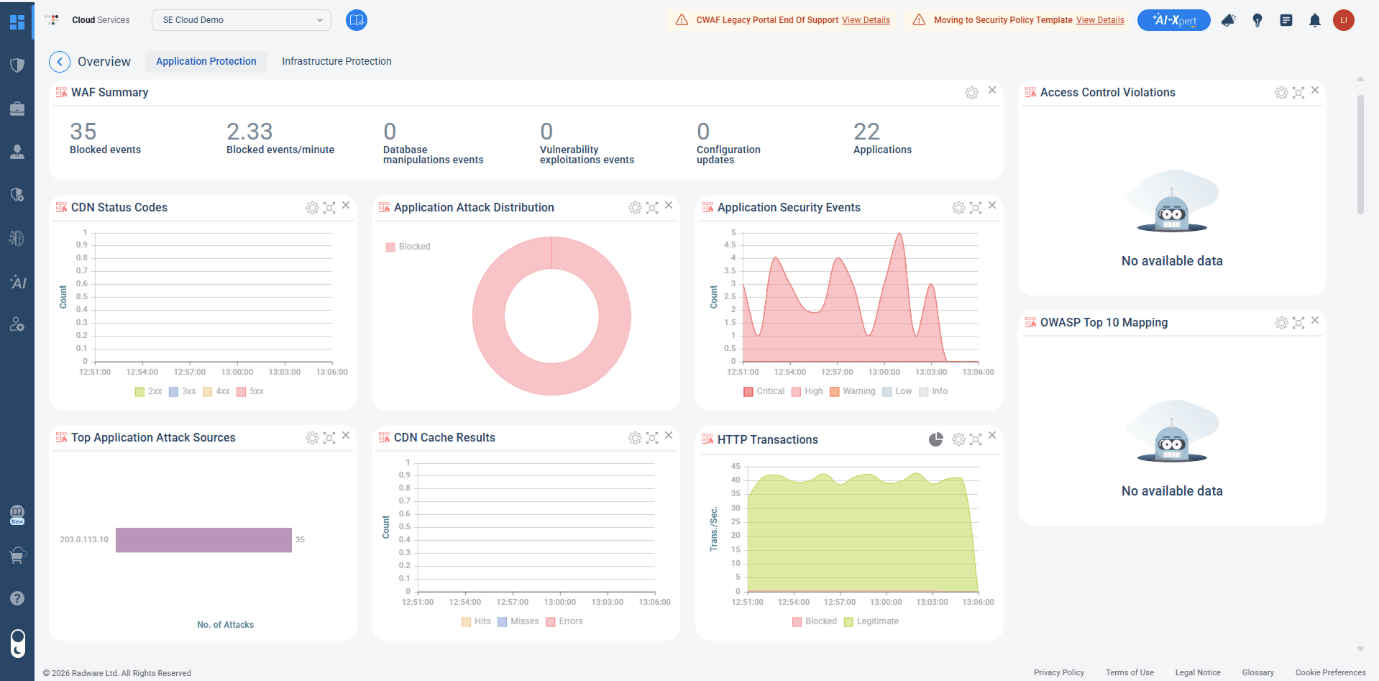Click the Blocked donut chart ring
This screenshot has height=681, width=1379.
click(488, 317)
